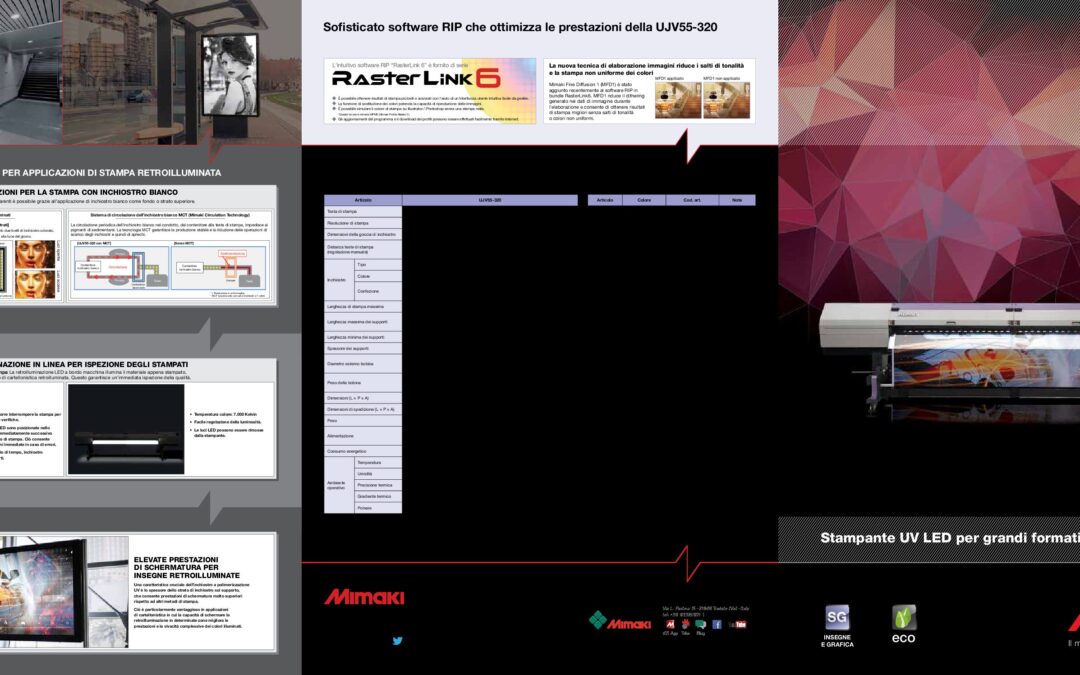Click the 'Dimensioni di spedizione' table row
Image resolution: width=1080 pixels, height=675 pixels.
pos(363,409)
